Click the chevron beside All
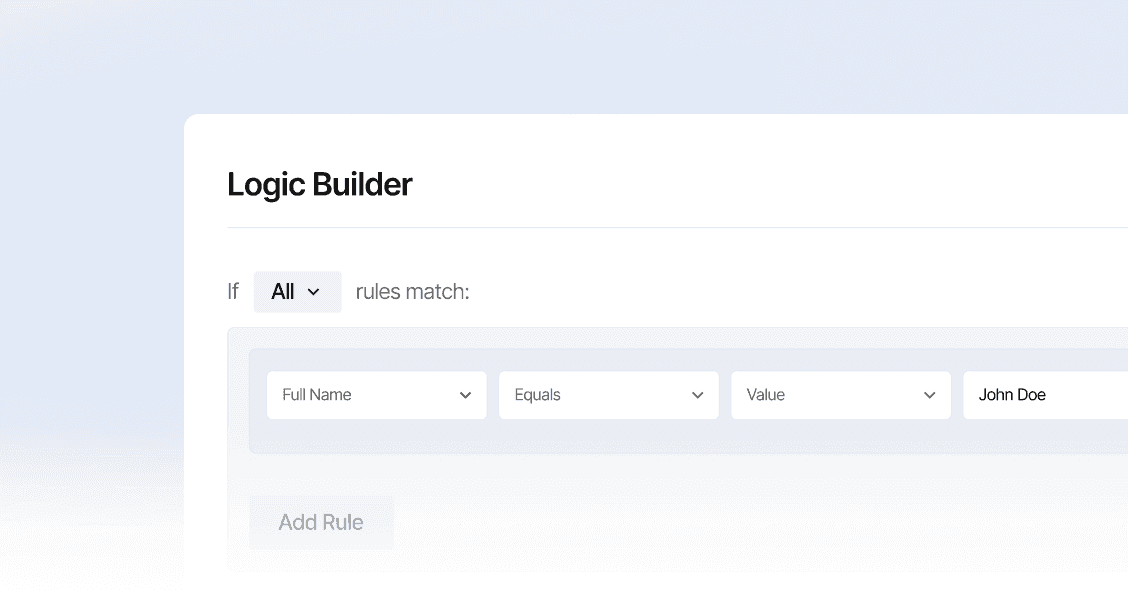Screen dimensions: 1128x600 point(314,292)
